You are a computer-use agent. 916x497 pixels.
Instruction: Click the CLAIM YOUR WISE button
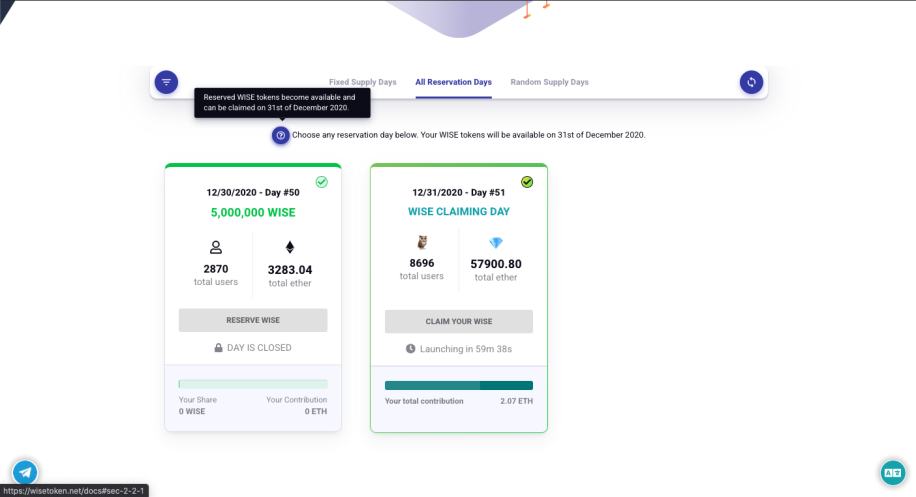459,321
